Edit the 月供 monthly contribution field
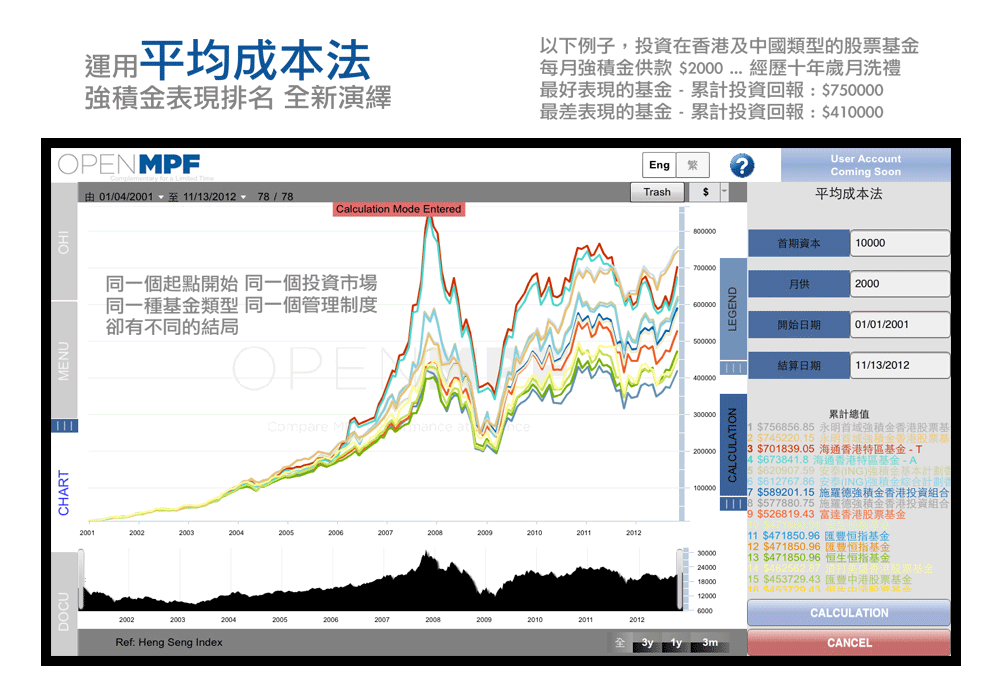The image size is (1000, 700). 899,284
